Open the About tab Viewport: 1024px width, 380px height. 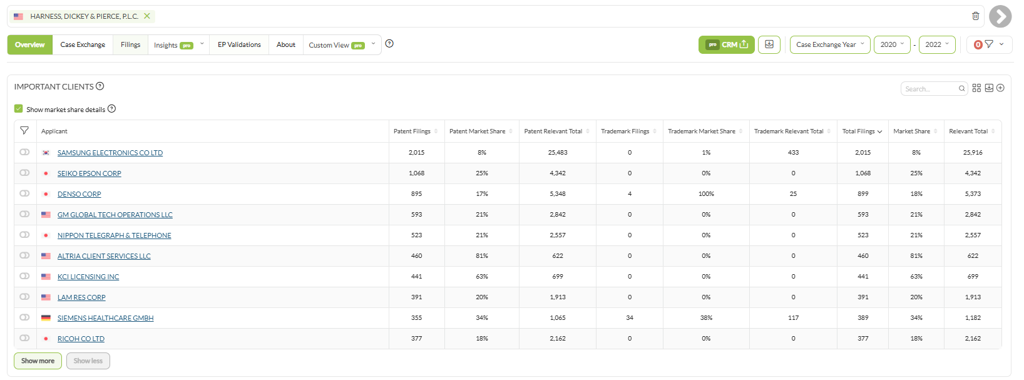(x=286, y=44)
